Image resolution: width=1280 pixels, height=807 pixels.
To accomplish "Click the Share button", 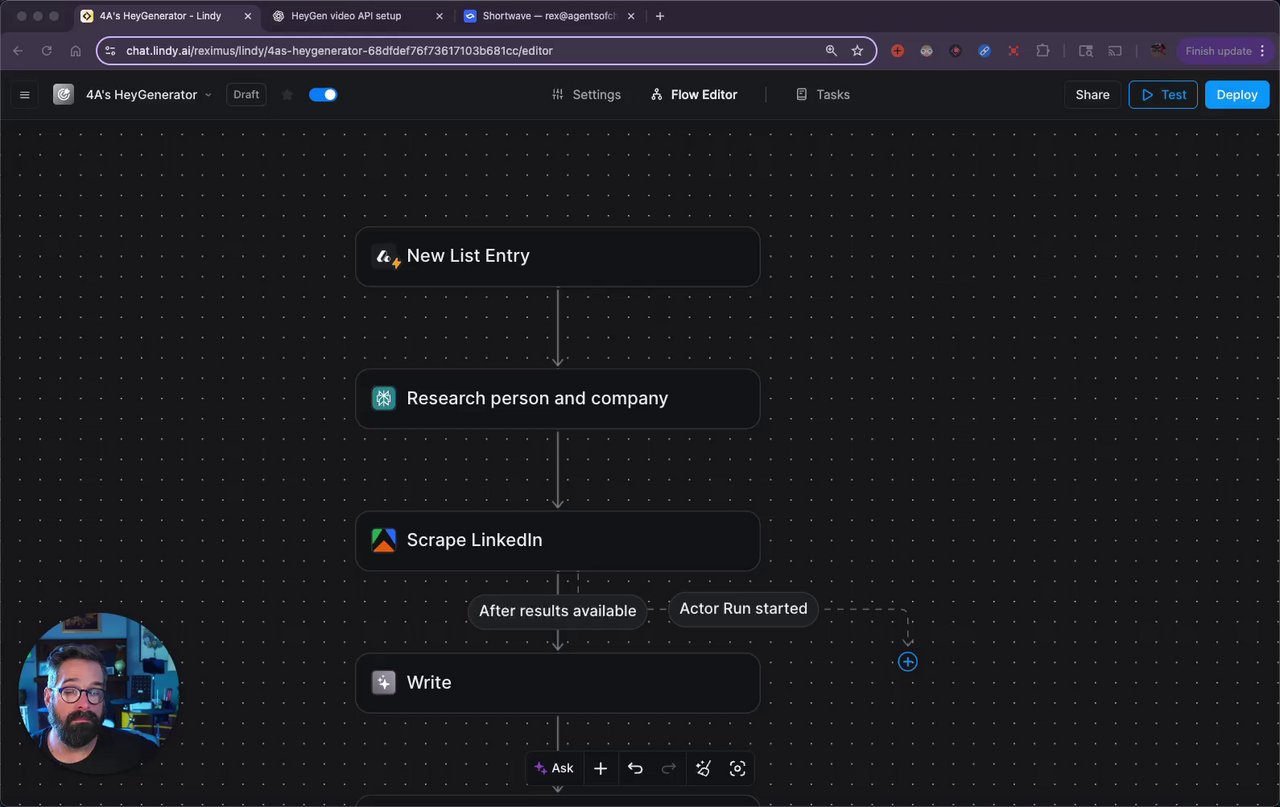I will click(x=1092, y=95).
